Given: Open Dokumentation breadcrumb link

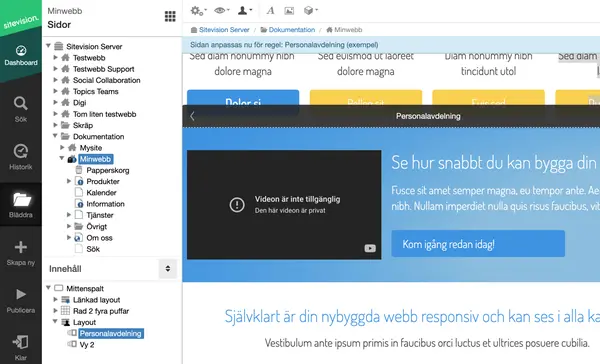Looking at the screenshot, I should [292, 30].
